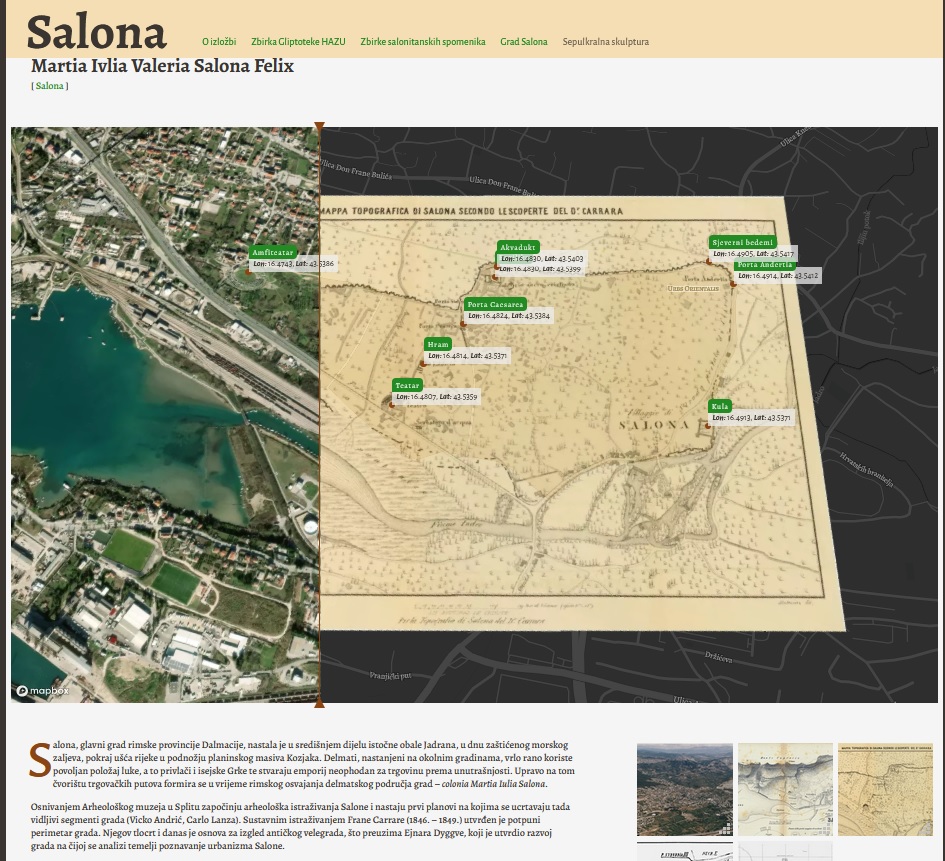Select the Porta Caesarea map label
Image resolution: width=945 pixels, height=861 pixels.
point(495,304)
